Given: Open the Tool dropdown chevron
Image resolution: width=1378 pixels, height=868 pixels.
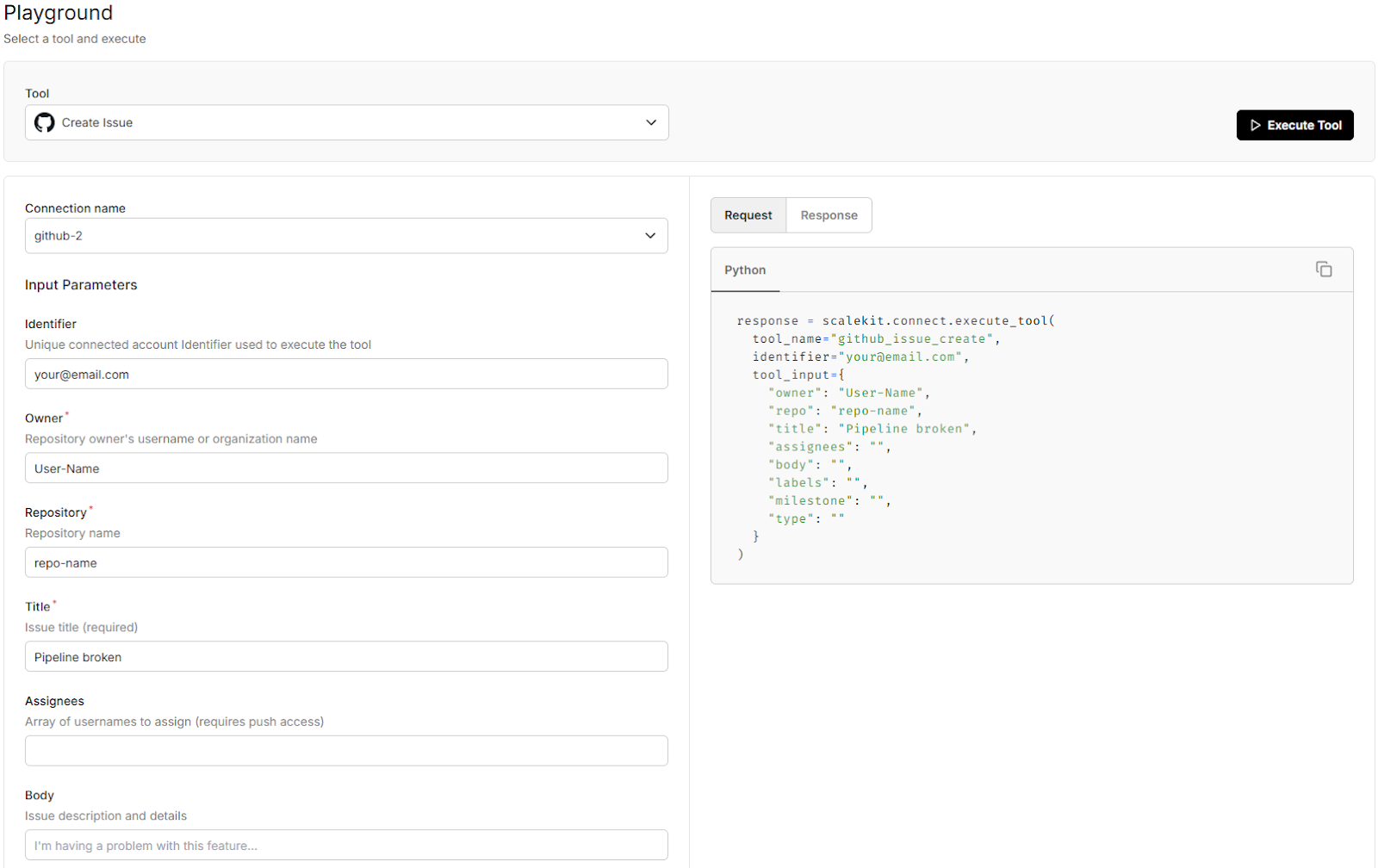Looking at the screenshot, I should tap(651, 123).
